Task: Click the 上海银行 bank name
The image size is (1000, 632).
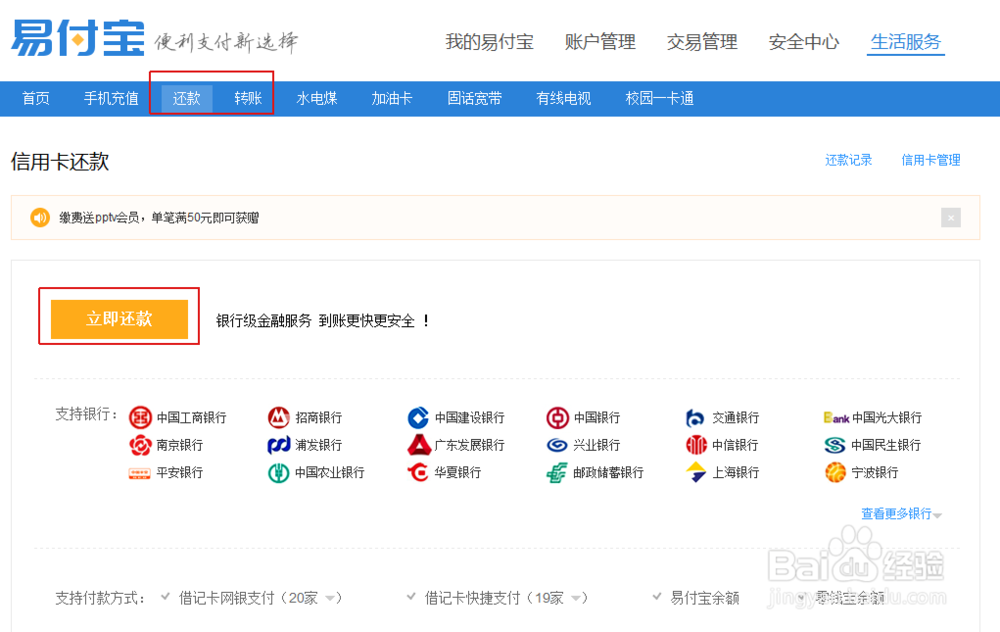Action: click(x=735, y=473)
